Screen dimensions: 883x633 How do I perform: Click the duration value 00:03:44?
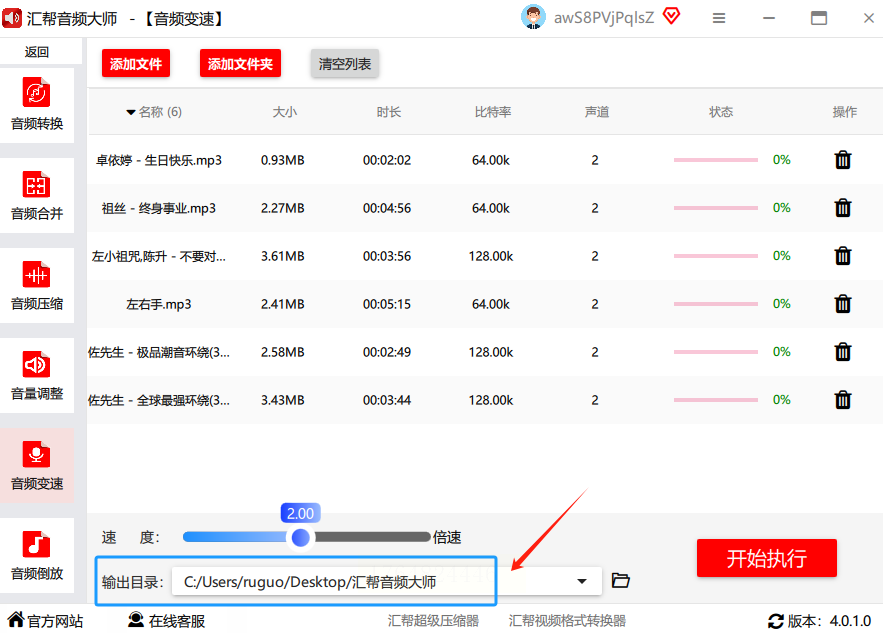387,400
